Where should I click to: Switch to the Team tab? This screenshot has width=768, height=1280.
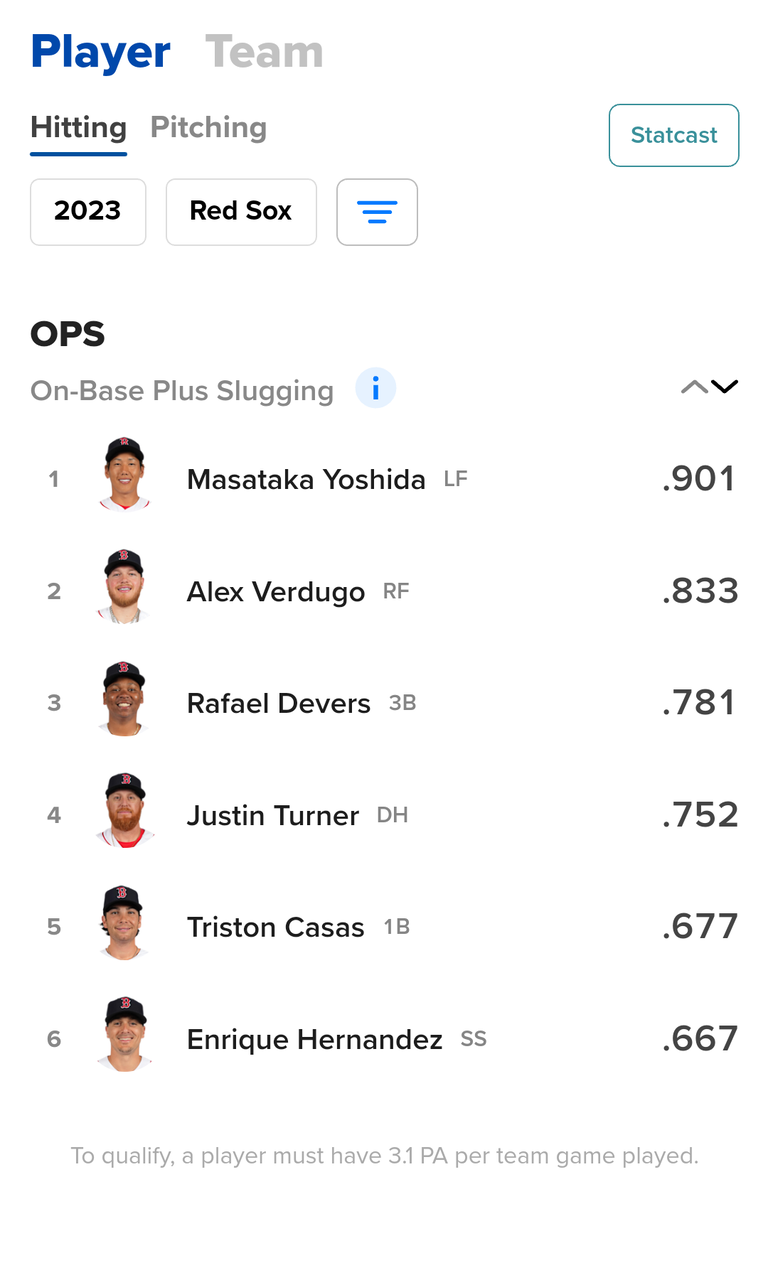pos(264,53)
